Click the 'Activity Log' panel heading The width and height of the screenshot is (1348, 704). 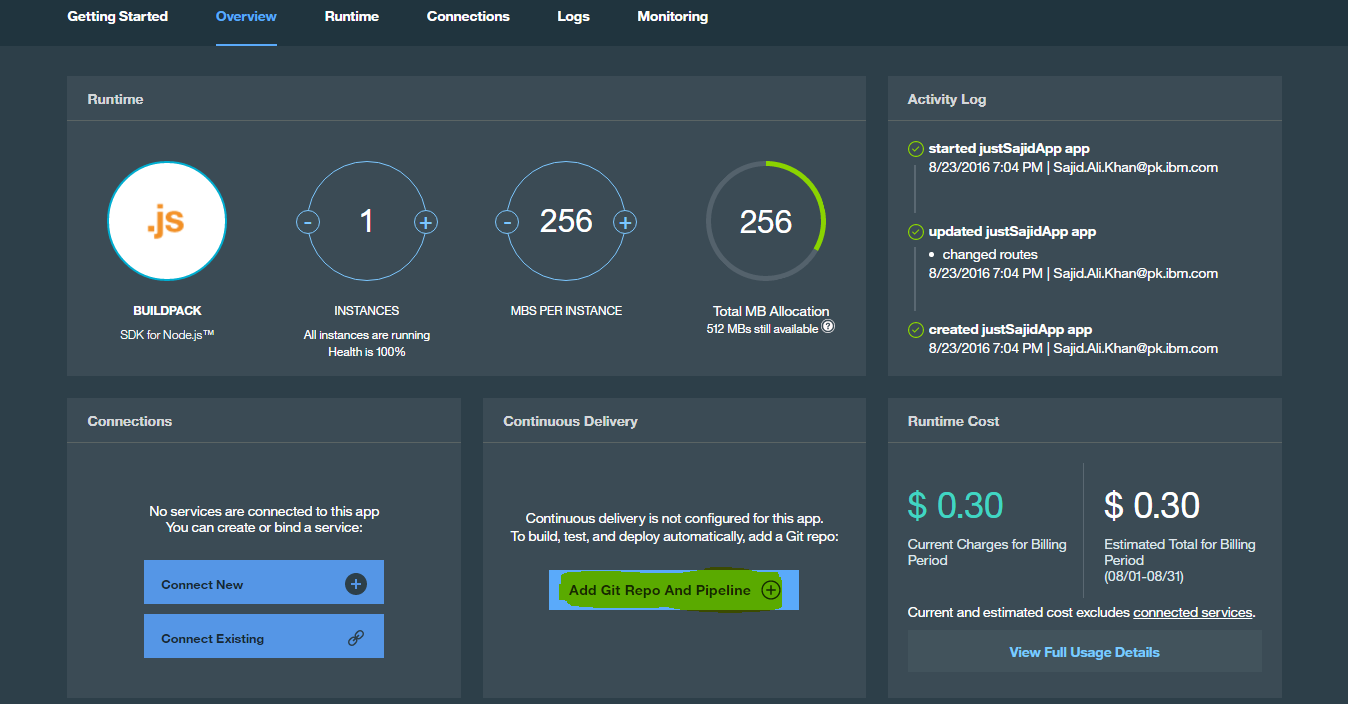tap(947, 99)
